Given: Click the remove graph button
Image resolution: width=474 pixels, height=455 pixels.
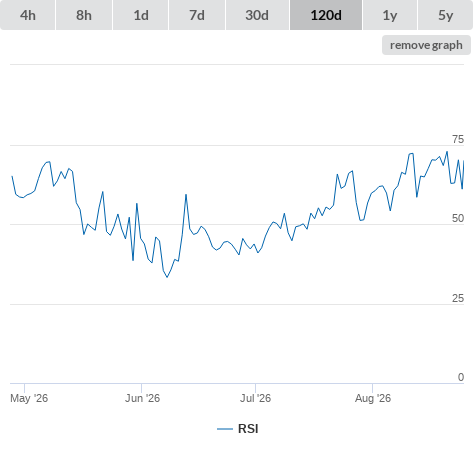Looking at the screenshot, I should click(426, 45).
